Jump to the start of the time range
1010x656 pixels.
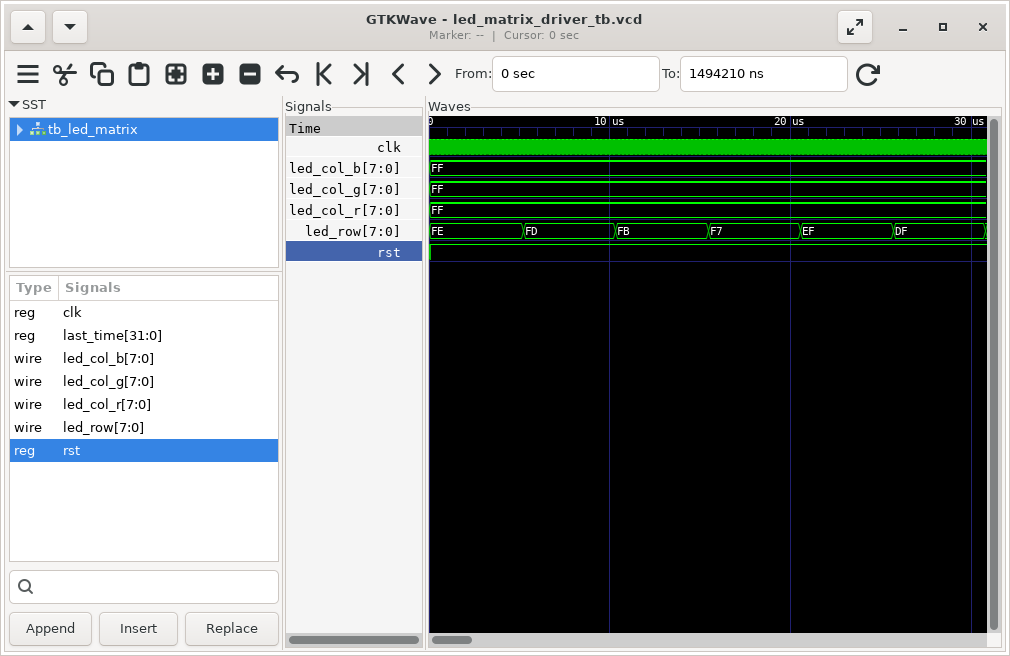pos(324,74)
